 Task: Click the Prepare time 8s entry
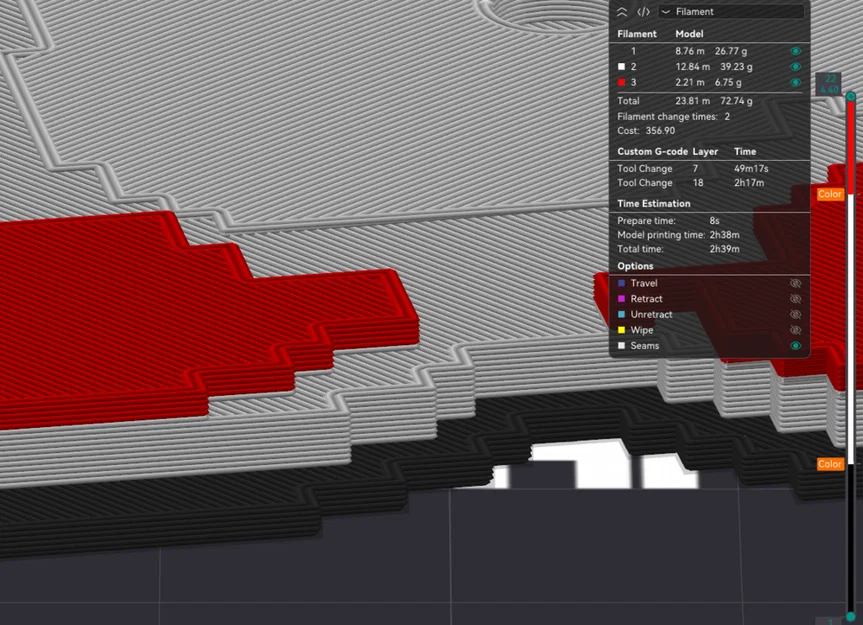668,221
